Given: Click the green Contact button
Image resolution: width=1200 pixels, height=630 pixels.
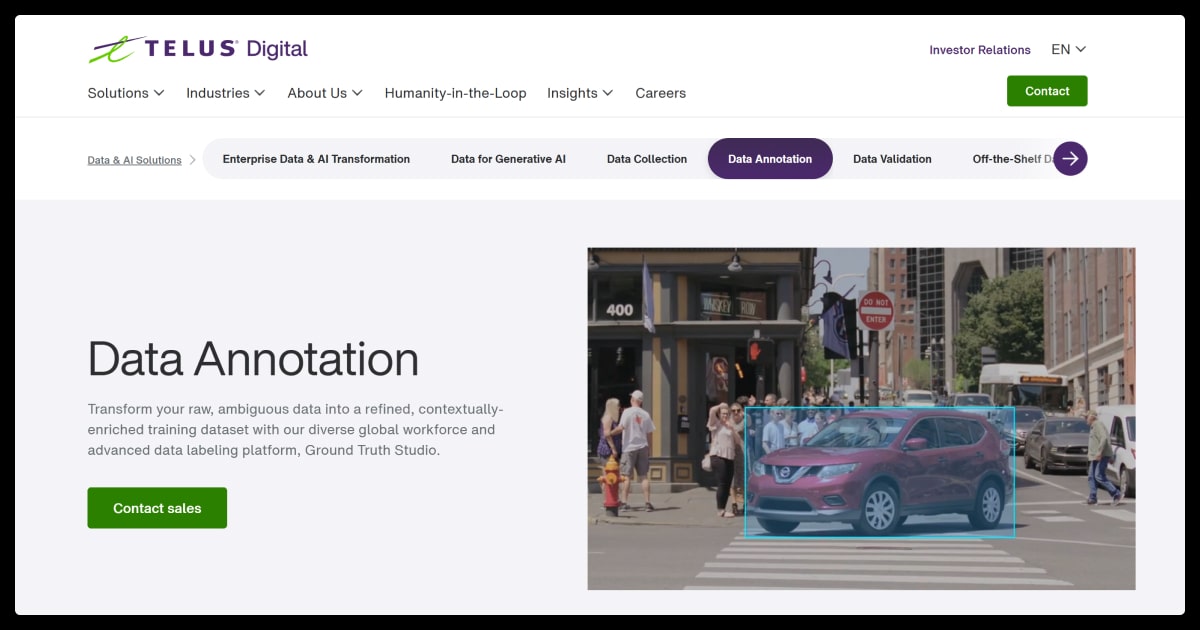Looking at the screenshot, I should point(1047,91).
